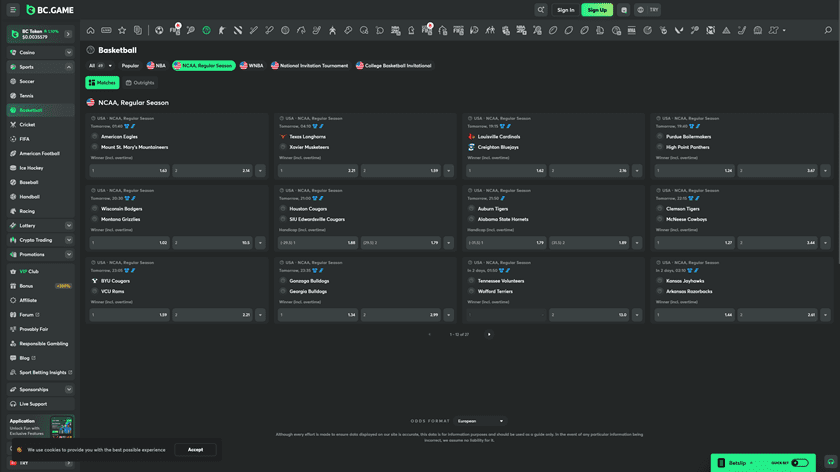Viewport: 840px width, 472px height.
Task: Open Soccer in the sidebar
Action: 40,81
